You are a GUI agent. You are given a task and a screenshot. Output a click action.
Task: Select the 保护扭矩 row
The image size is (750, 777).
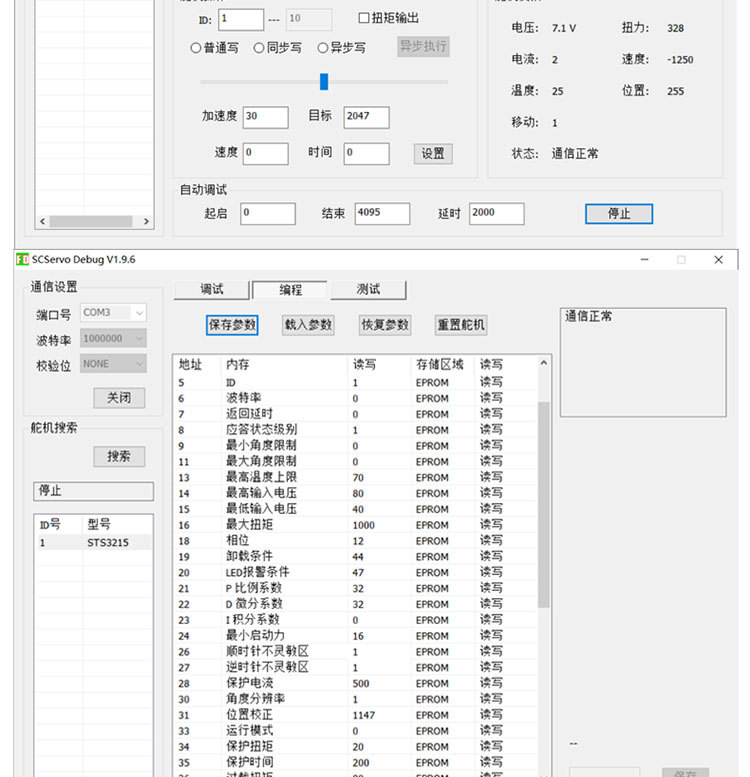click(356, 747)
